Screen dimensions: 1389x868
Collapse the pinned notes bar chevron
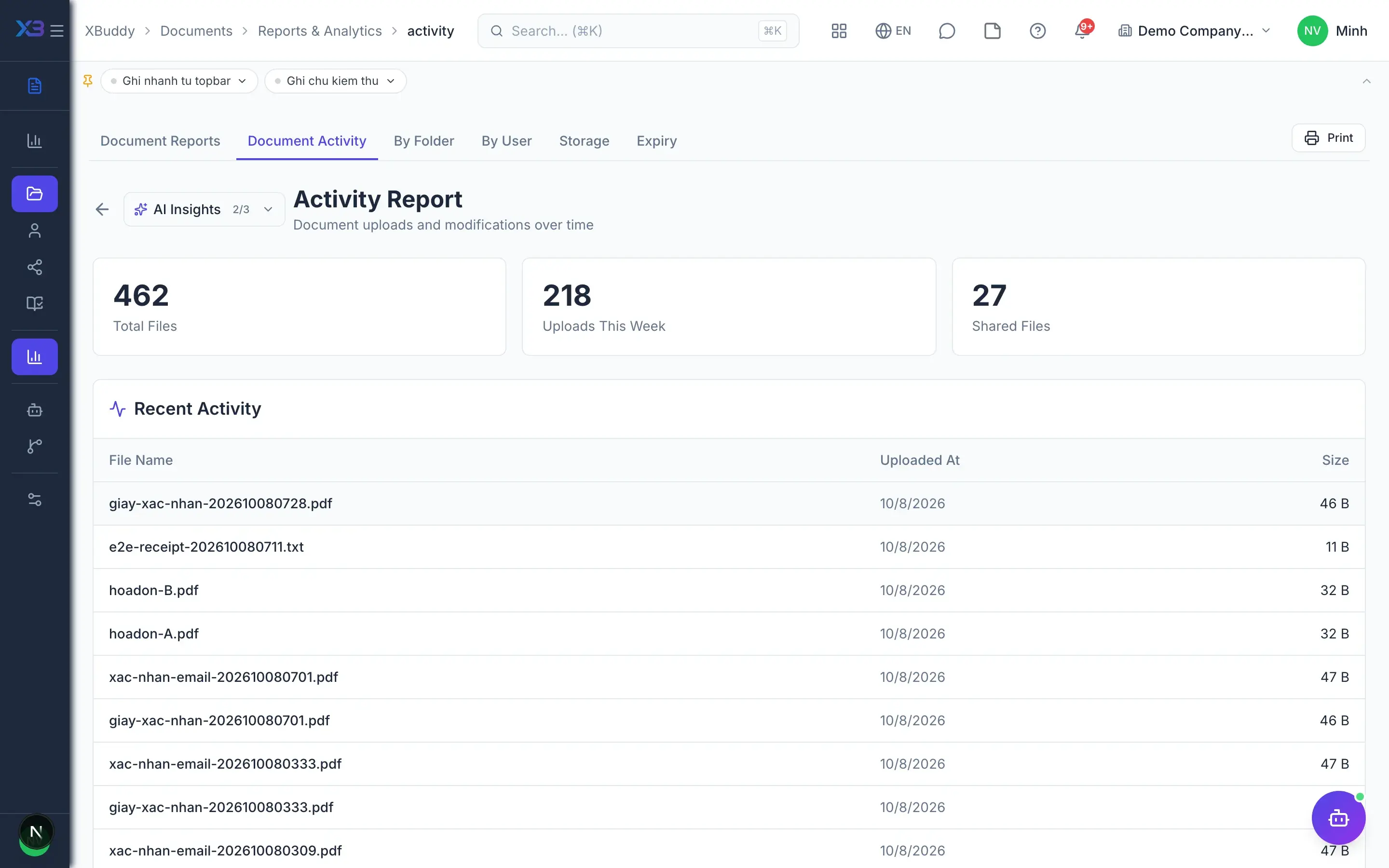click(x=1367, y=81)
